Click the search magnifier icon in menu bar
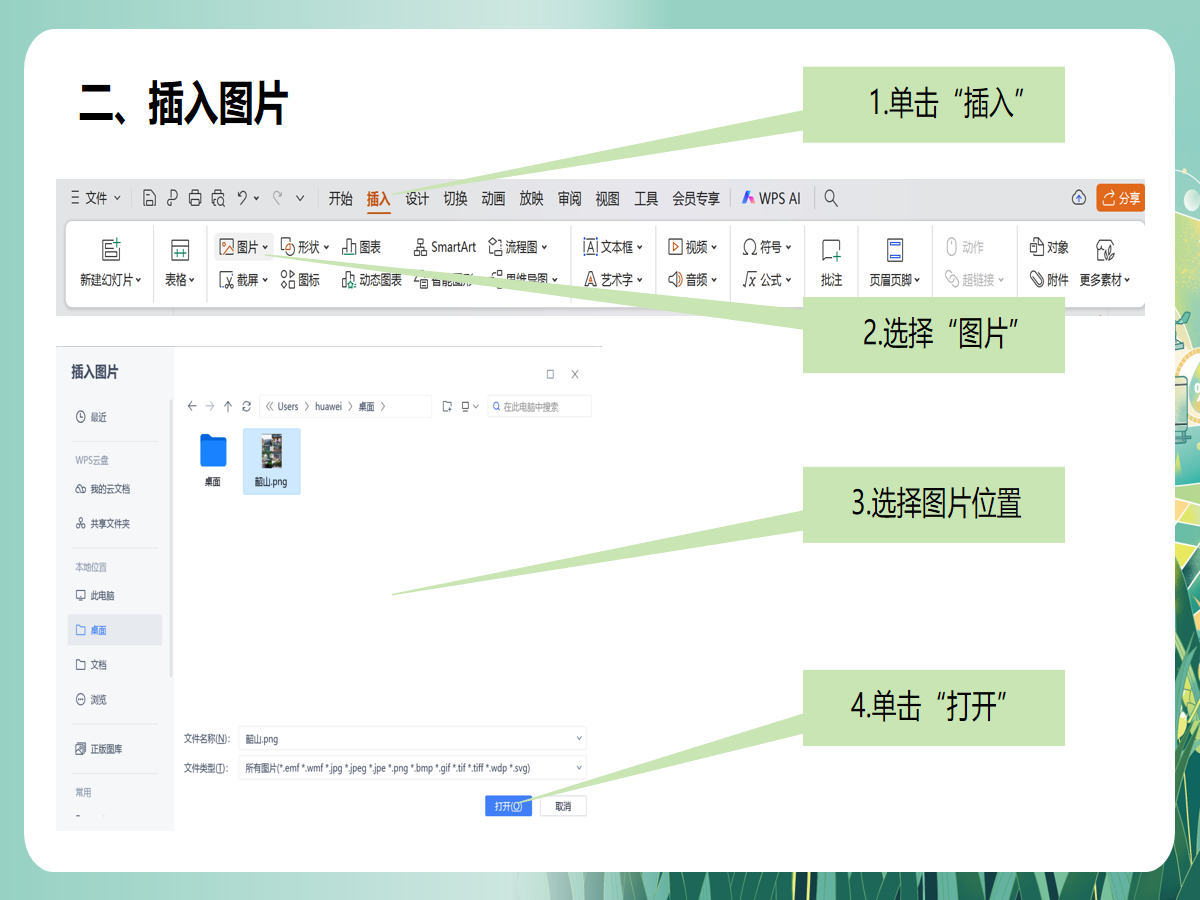This screenshot has width=1200, height=900. [831, 198]
